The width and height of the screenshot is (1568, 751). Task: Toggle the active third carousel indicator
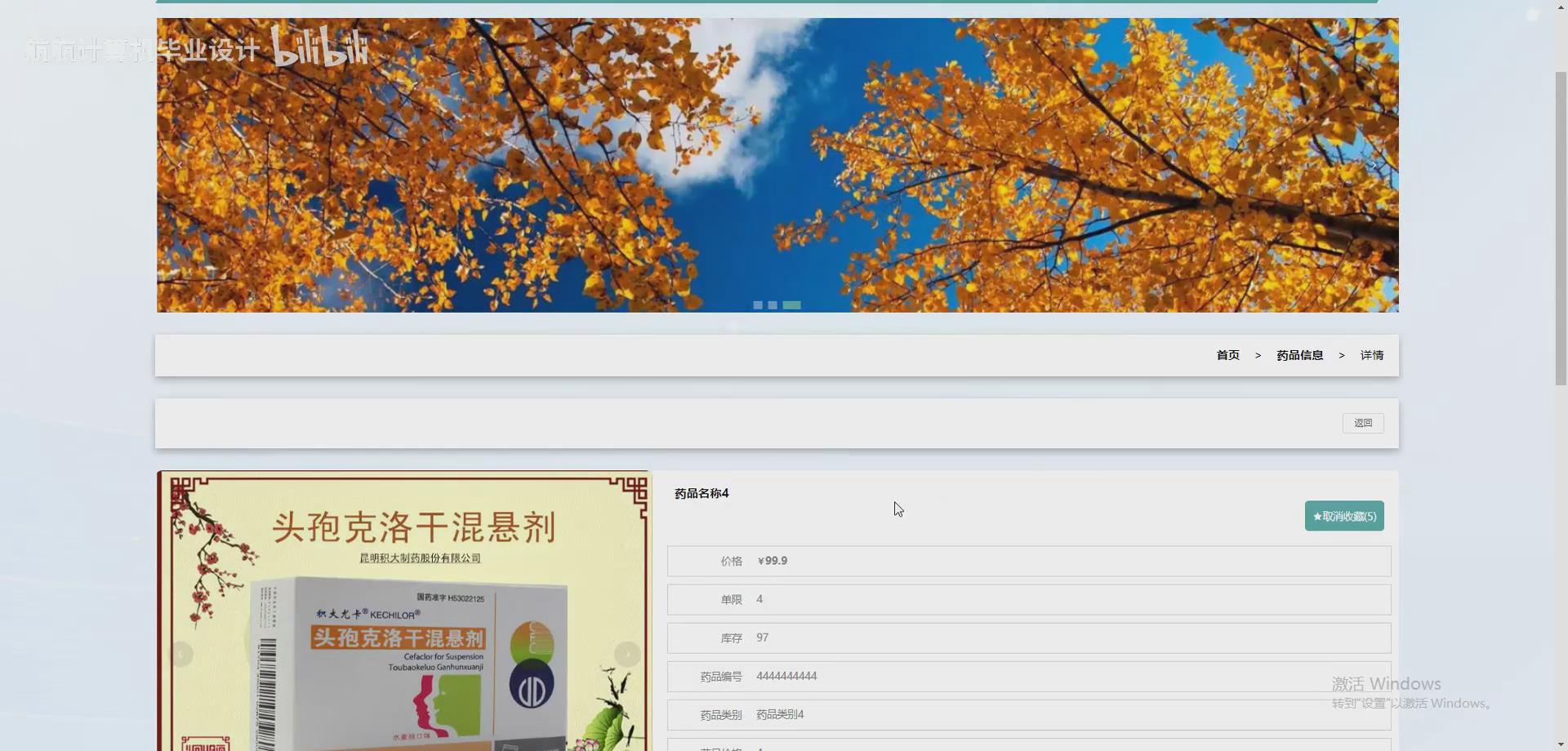point(791,304)
